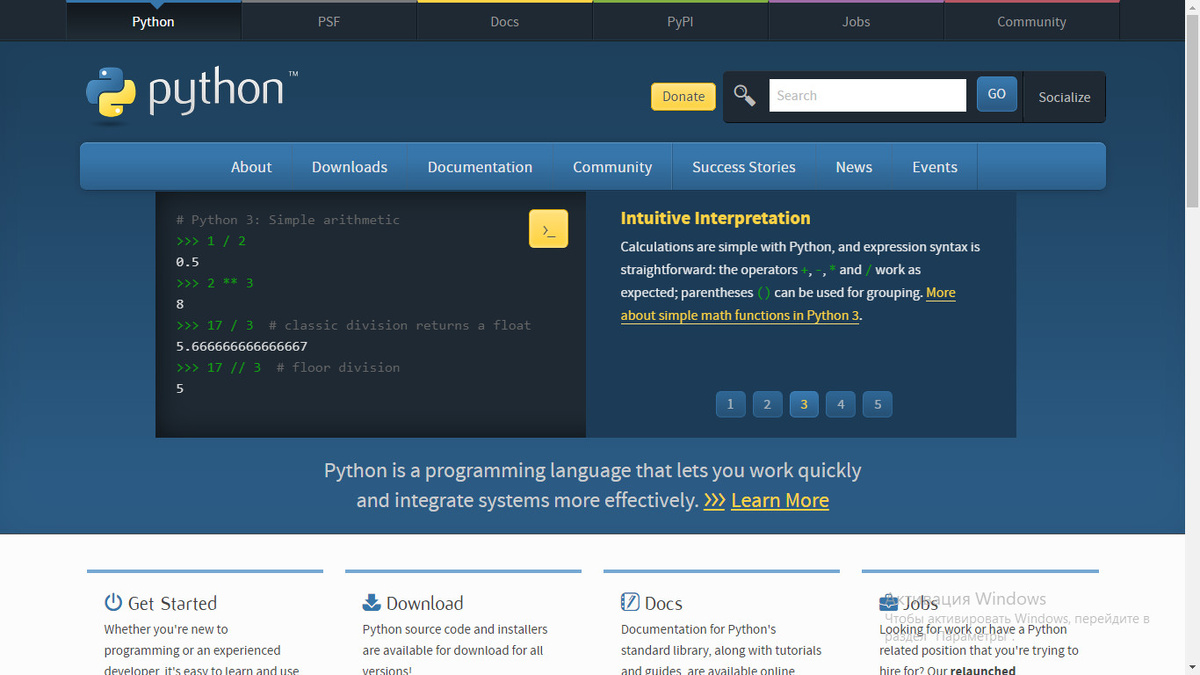Open the News menu
This screenshot has height=675, width=1200.
(854, 167)
